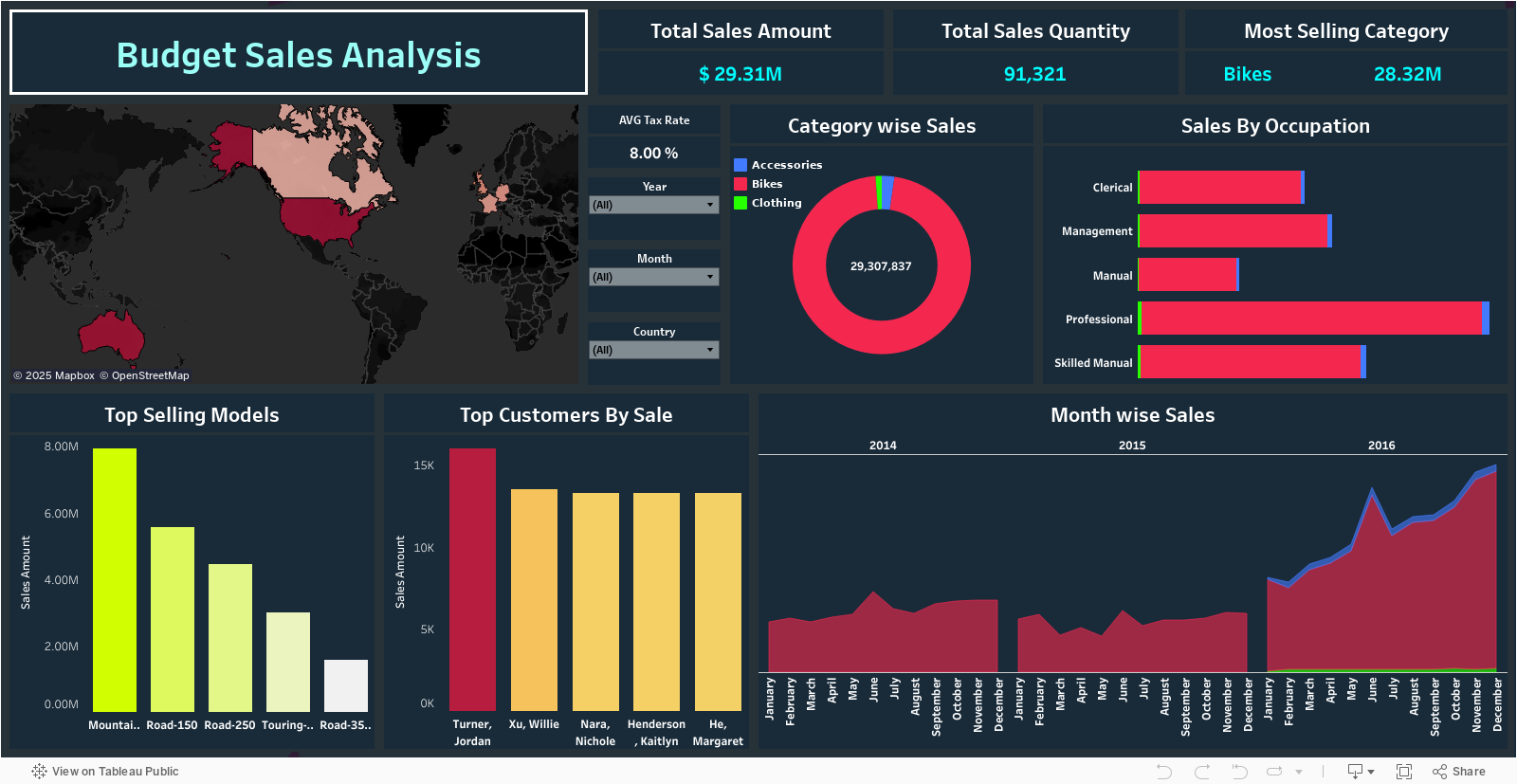This screenshot has height=784, width=1517.
Task: Click the OpenStreetMap attribution link
Action: tap(144, 375)
